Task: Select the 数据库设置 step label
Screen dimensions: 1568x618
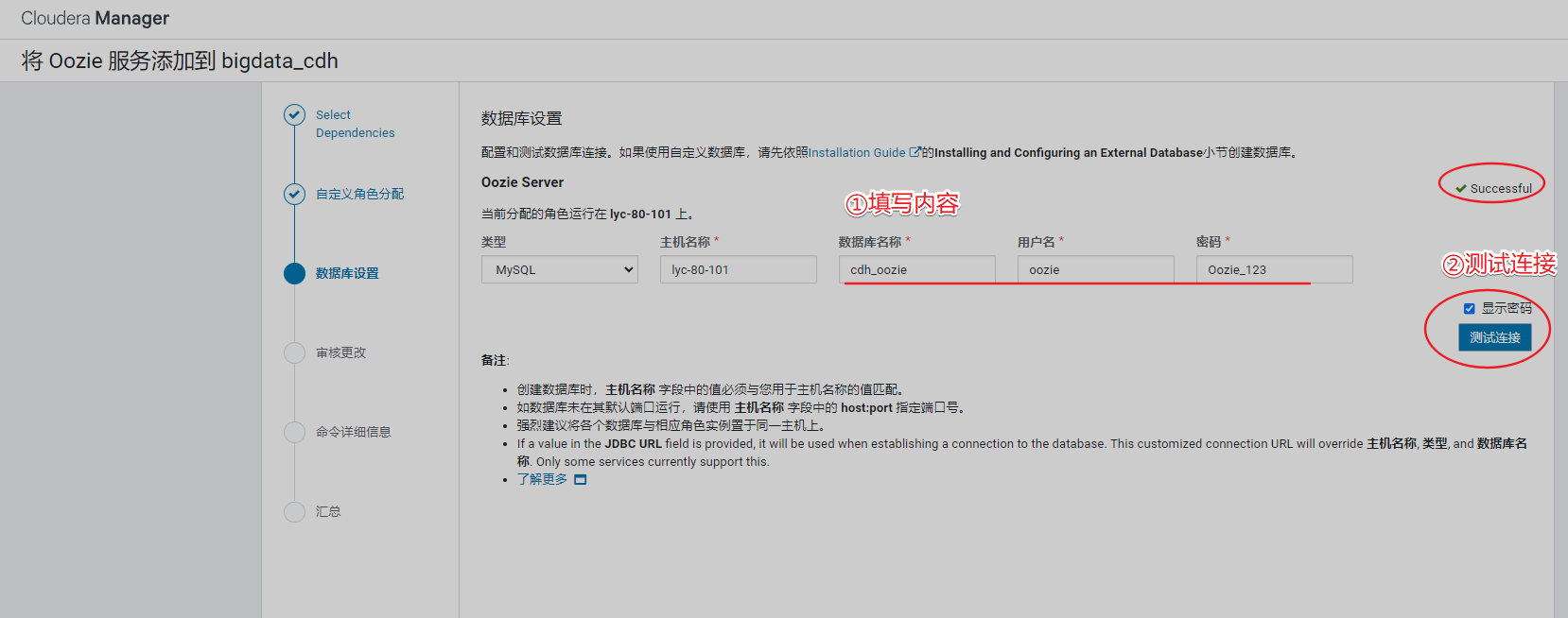Action: click(347, 273)
